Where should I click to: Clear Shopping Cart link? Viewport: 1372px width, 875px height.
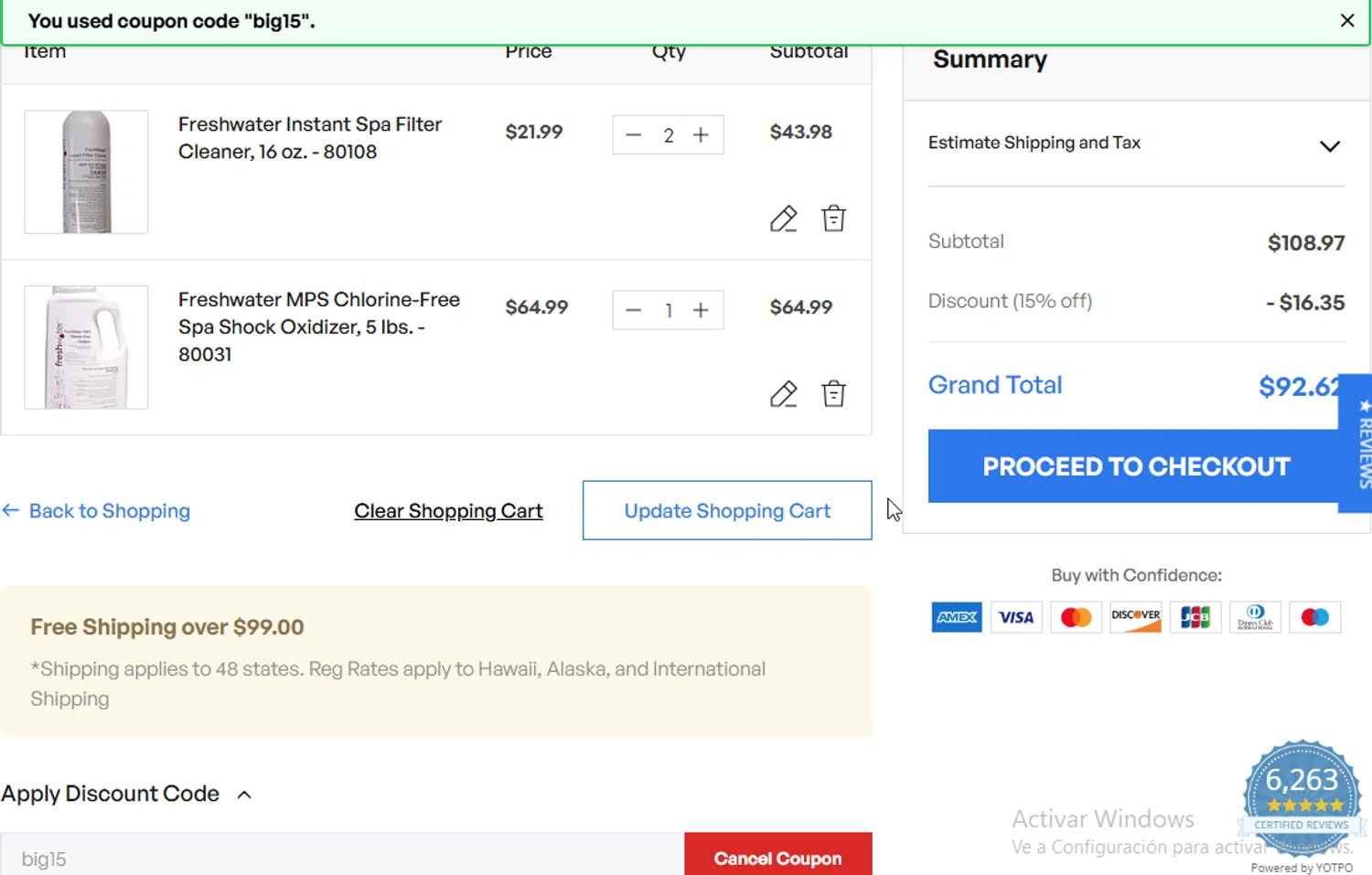[x=448, y=511]
